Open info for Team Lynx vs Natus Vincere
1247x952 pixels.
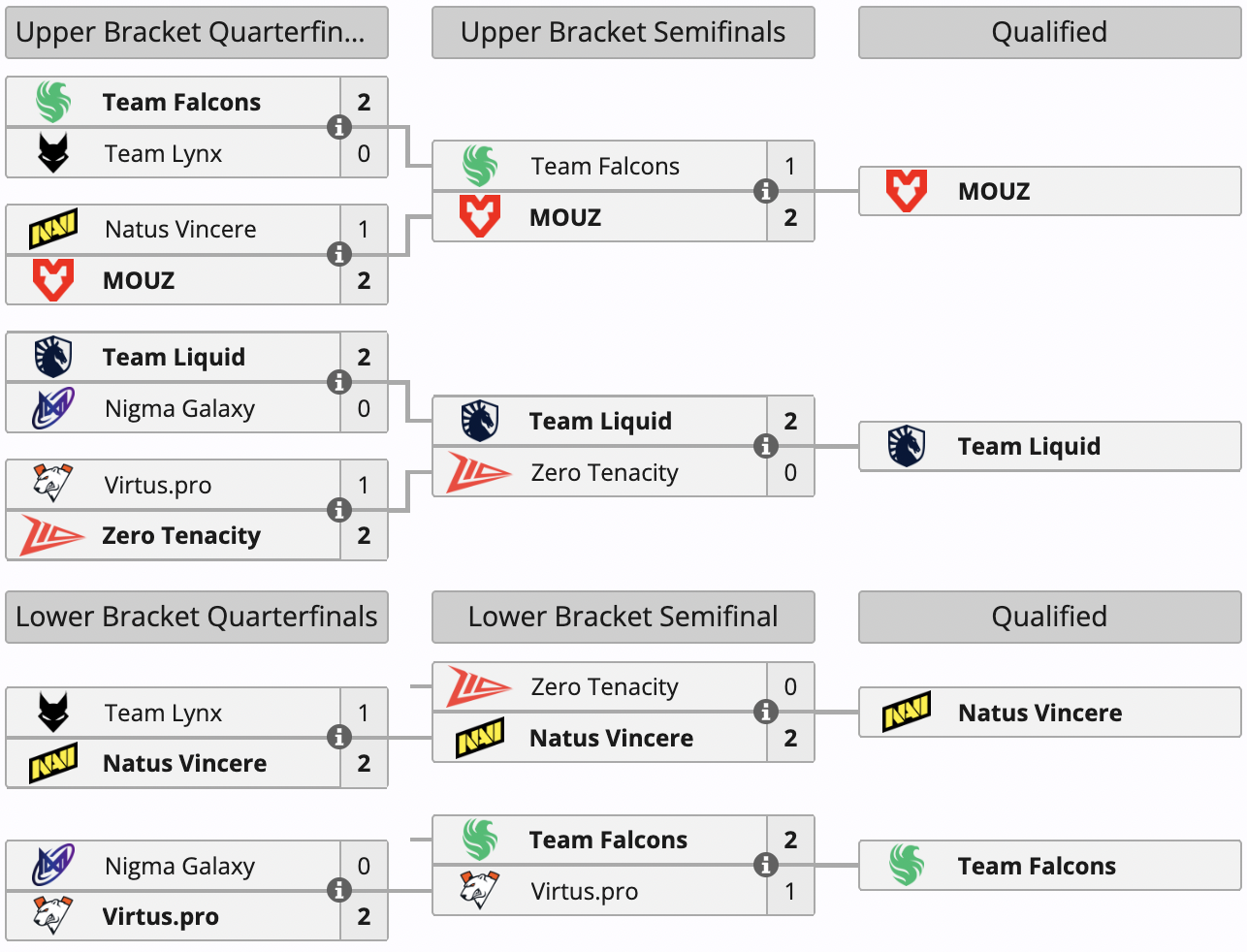click(338, 737)
